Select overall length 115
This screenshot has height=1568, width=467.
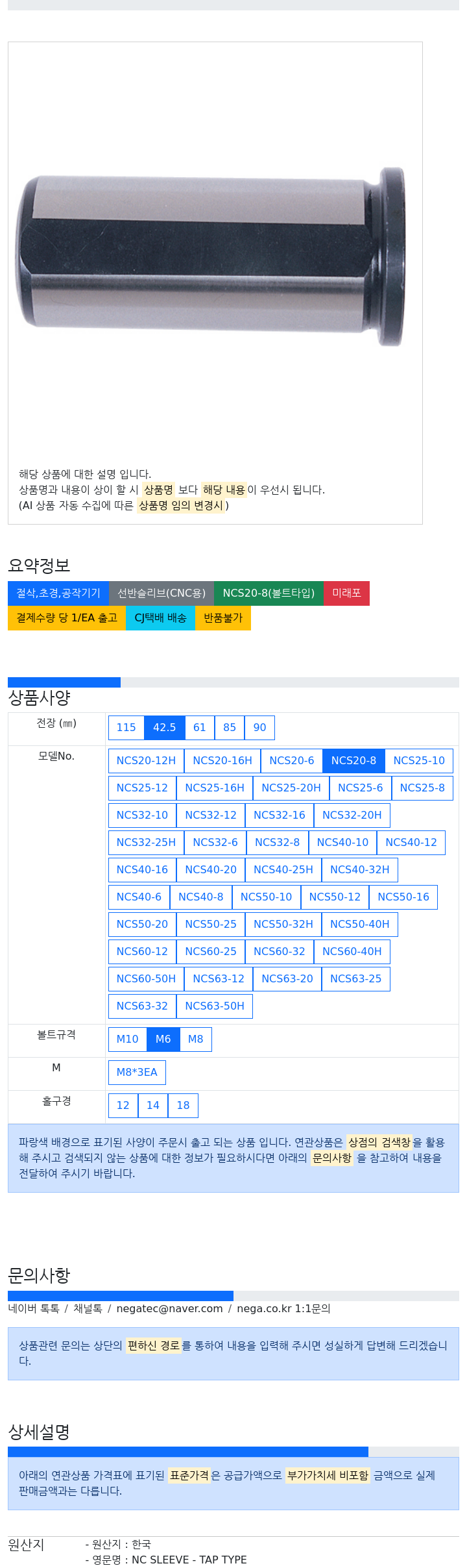pyautogui.click(x=126, y=728)
